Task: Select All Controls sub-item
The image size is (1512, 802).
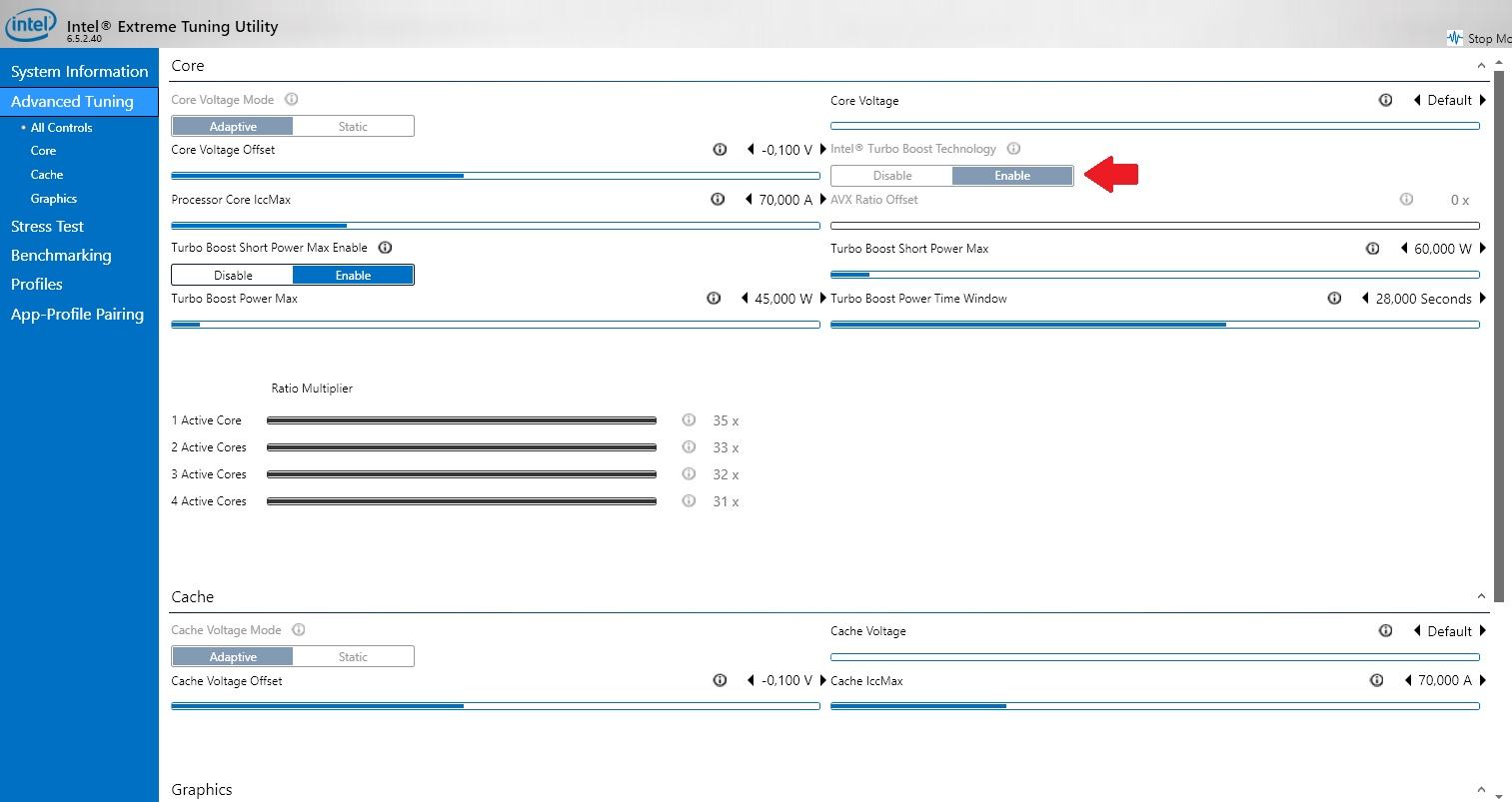Action: (x=61, y=128)
